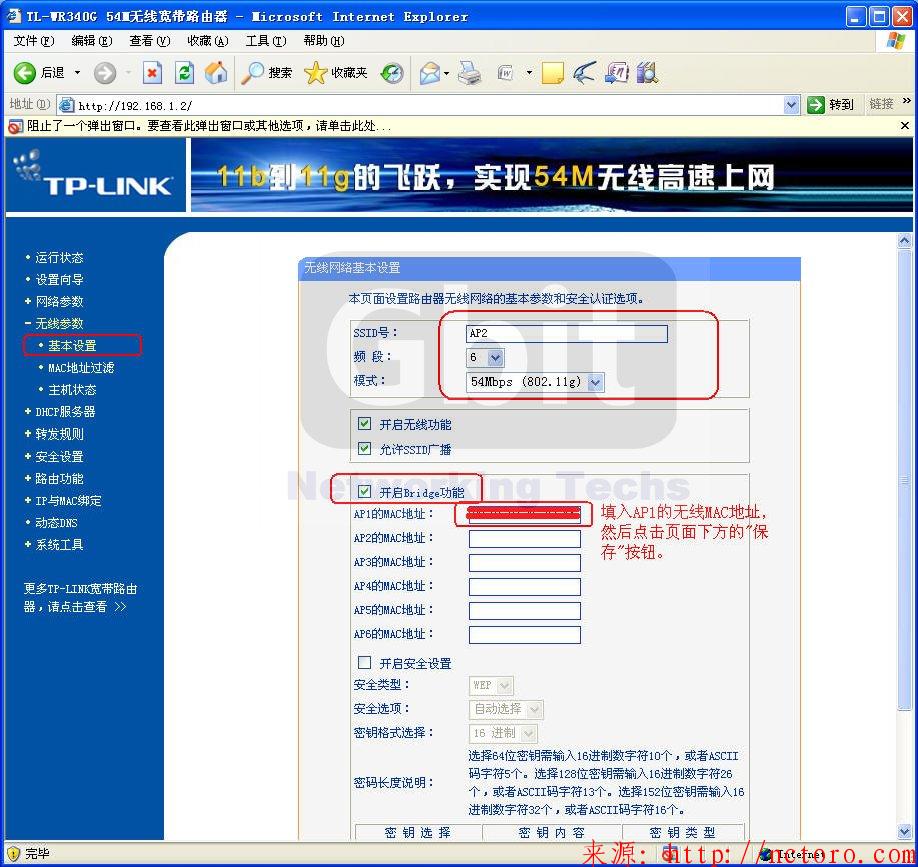This screenshot has width=918, height=867.
Task: Open the 收藏(A) menu
Action: [x=208, y=40]
